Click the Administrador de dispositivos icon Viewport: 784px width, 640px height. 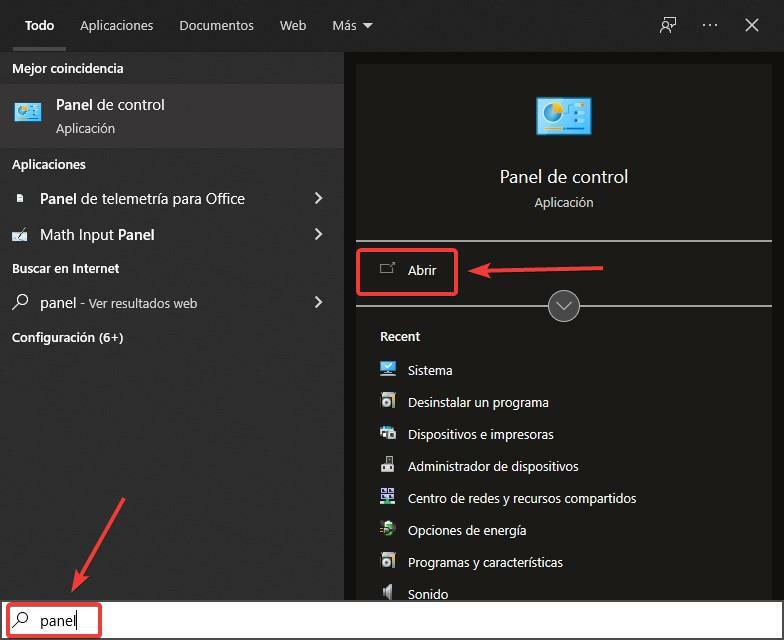point(388,464)
